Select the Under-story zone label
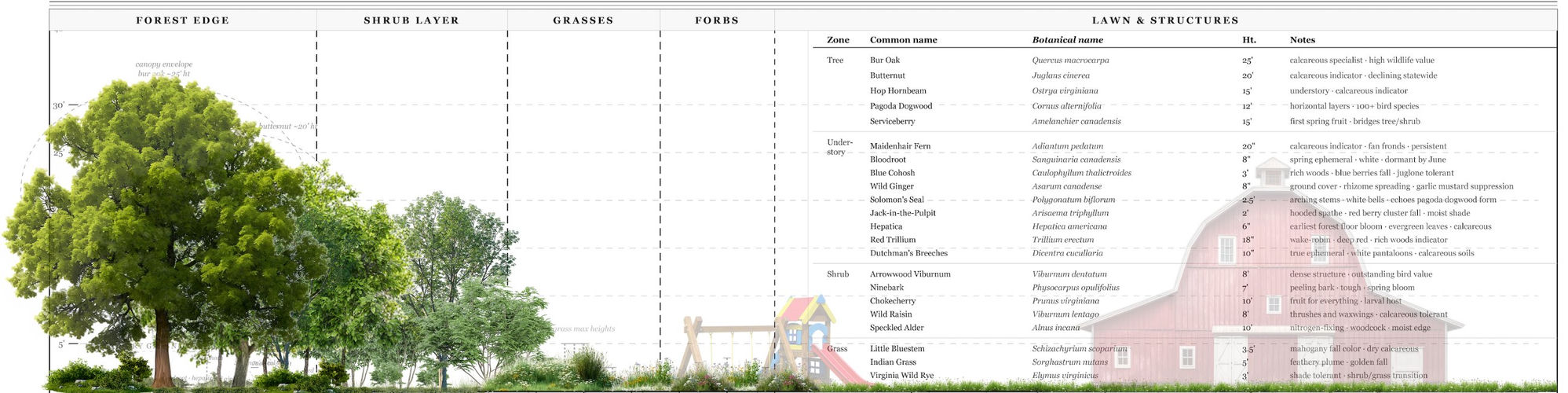1568x393 pixels. pyautogui.click(x=839, y=147)
